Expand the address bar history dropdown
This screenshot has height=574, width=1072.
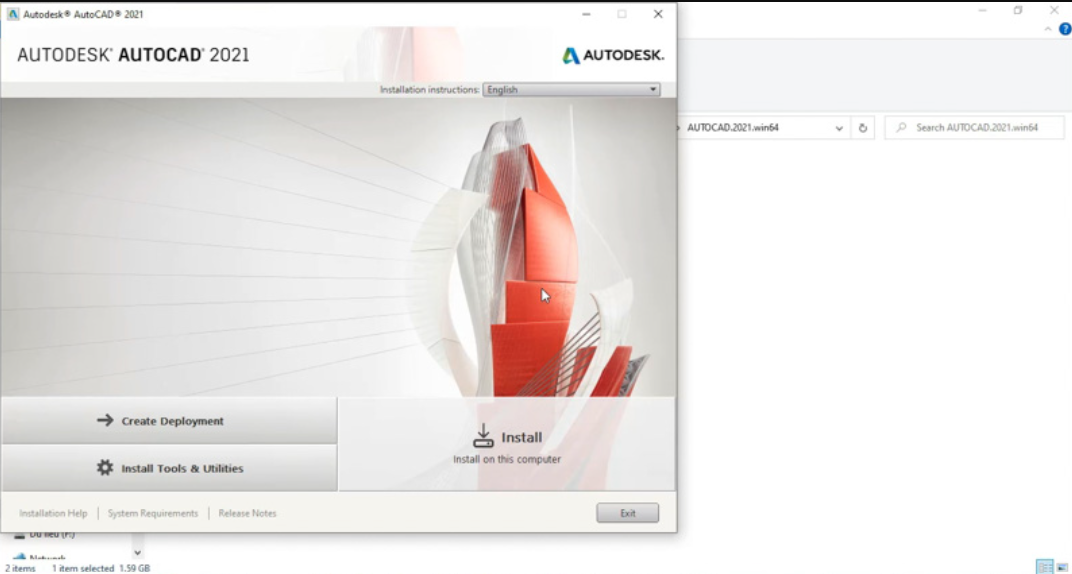839,128
